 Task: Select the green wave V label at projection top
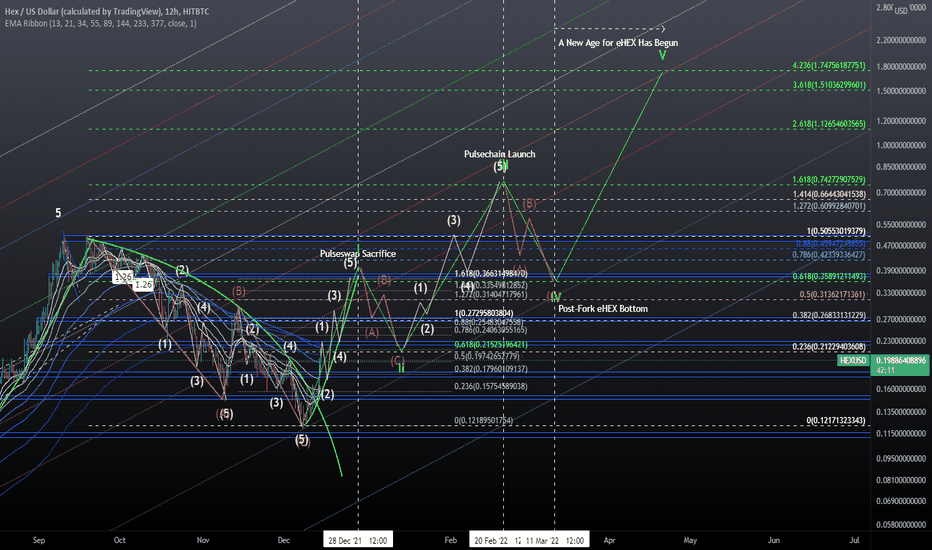click(662, 55)
